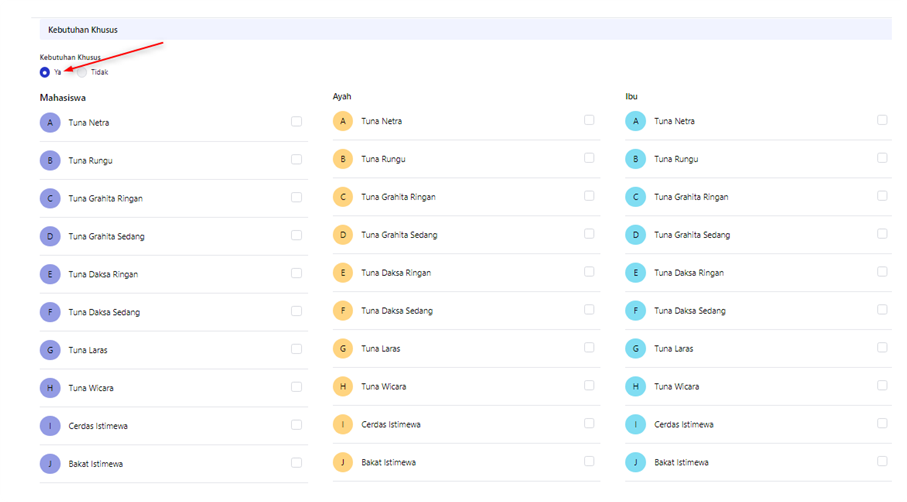The width and height of the screenshot is (907, 502).
Task: Select the Tidak radio button
Action: pyautogui.click(x=82, y=72)
